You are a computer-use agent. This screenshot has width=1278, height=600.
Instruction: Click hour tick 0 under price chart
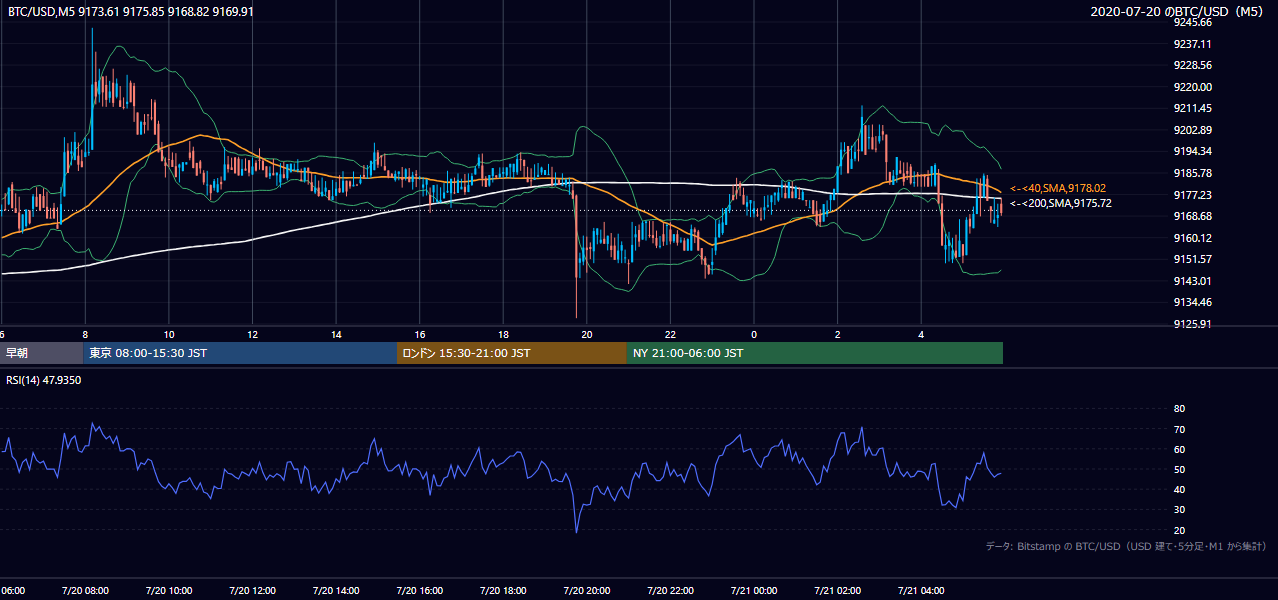pyautogui.click(x=754, y=334)
